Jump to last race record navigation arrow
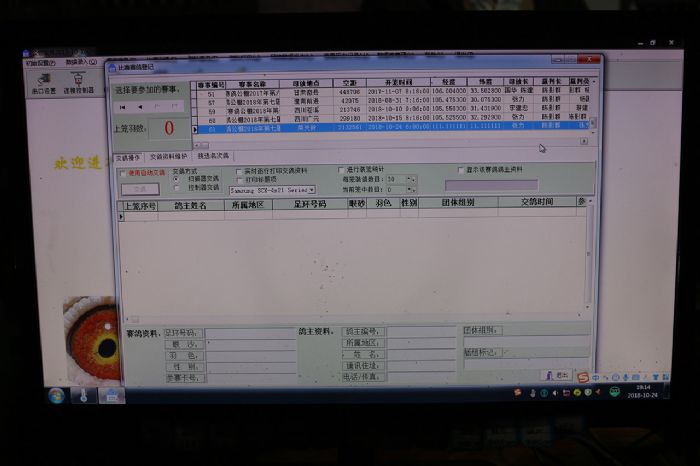 175,106
